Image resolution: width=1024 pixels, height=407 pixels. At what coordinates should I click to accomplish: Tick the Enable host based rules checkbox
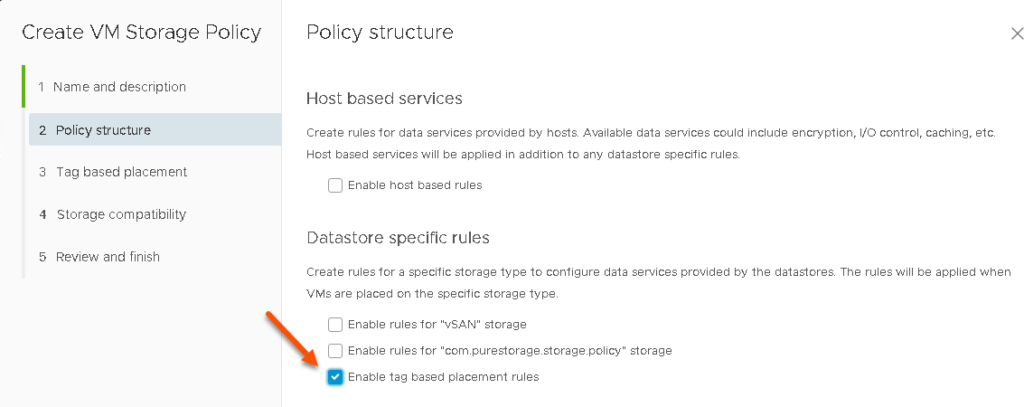[335, 186]
